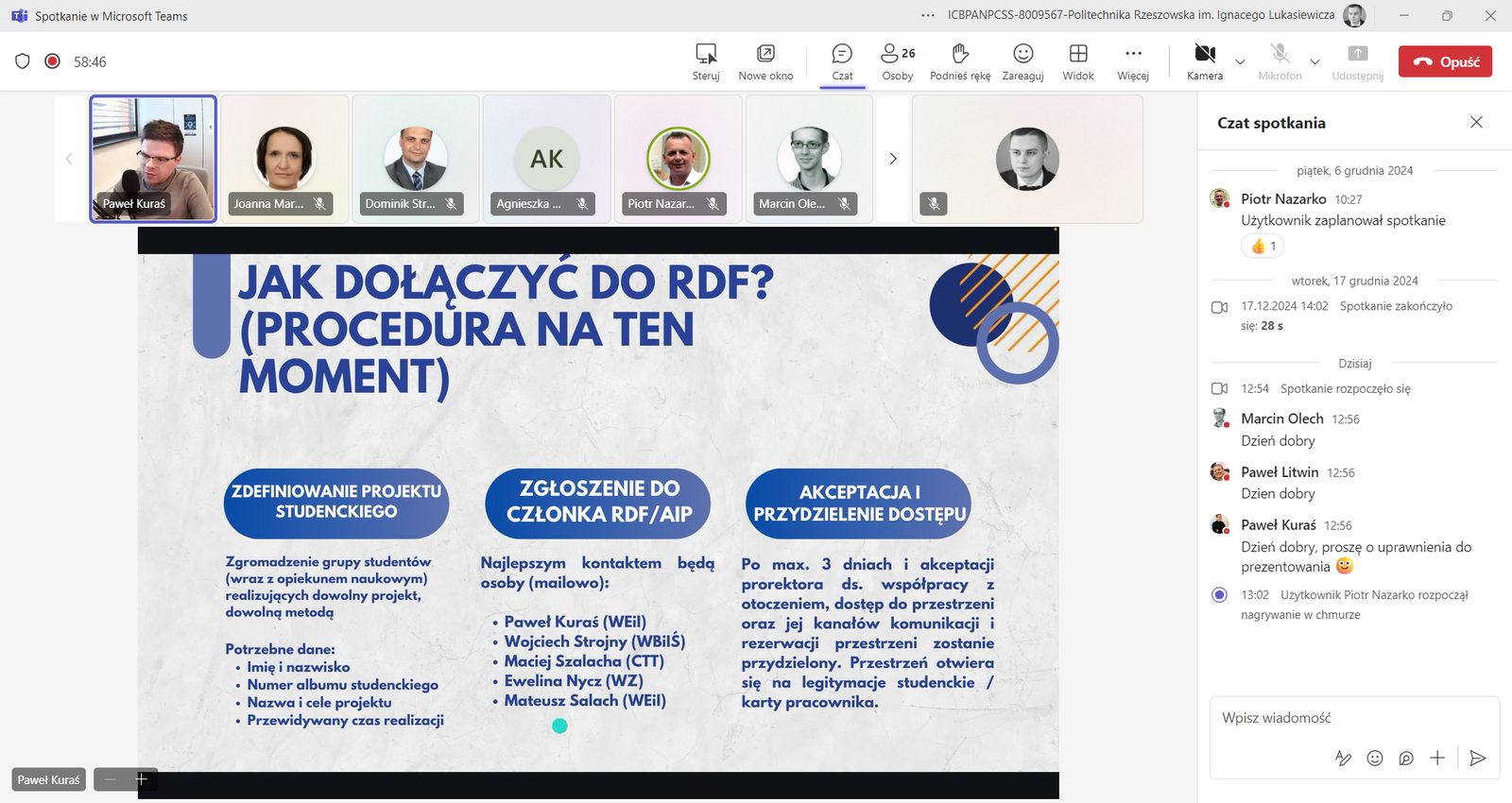
Task: Pop out meeting with Nowe okno
Action: coord(765,61)
